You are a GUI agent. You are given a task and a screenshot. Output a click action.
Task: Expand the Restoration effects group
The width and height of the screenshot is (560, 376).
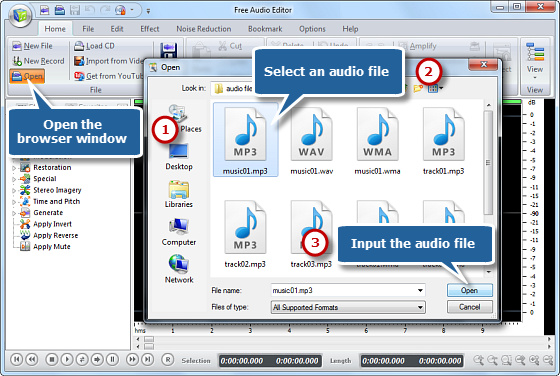coord(14,168)
